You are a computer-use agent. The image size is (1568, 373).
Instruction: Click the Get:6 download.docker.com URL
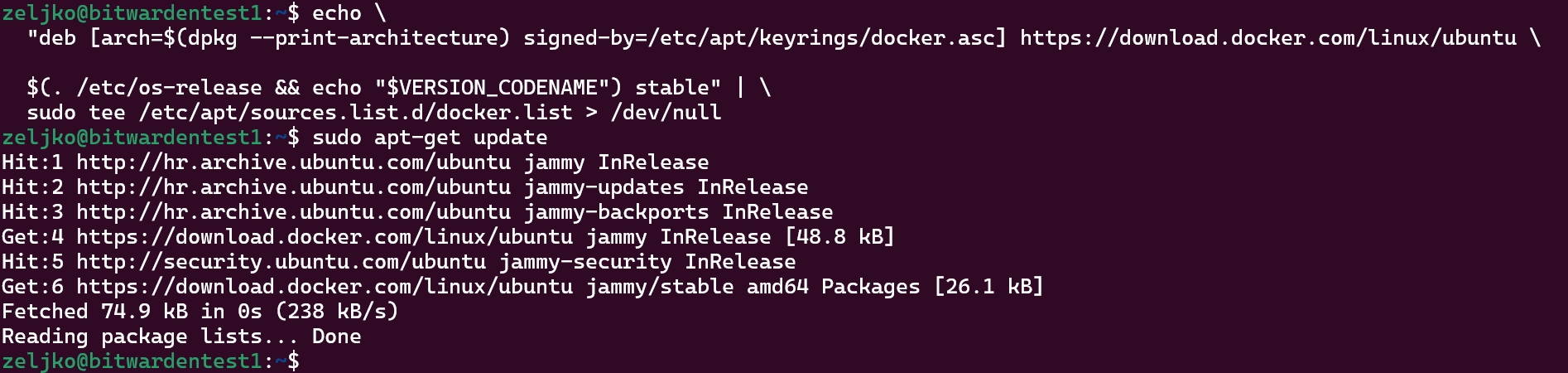(325, 287)
